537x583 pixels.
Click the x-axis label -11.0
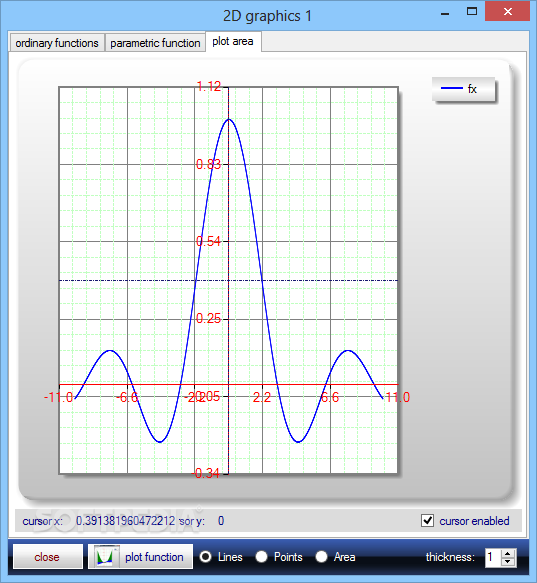pyautogui.click(x=59, y=397)
